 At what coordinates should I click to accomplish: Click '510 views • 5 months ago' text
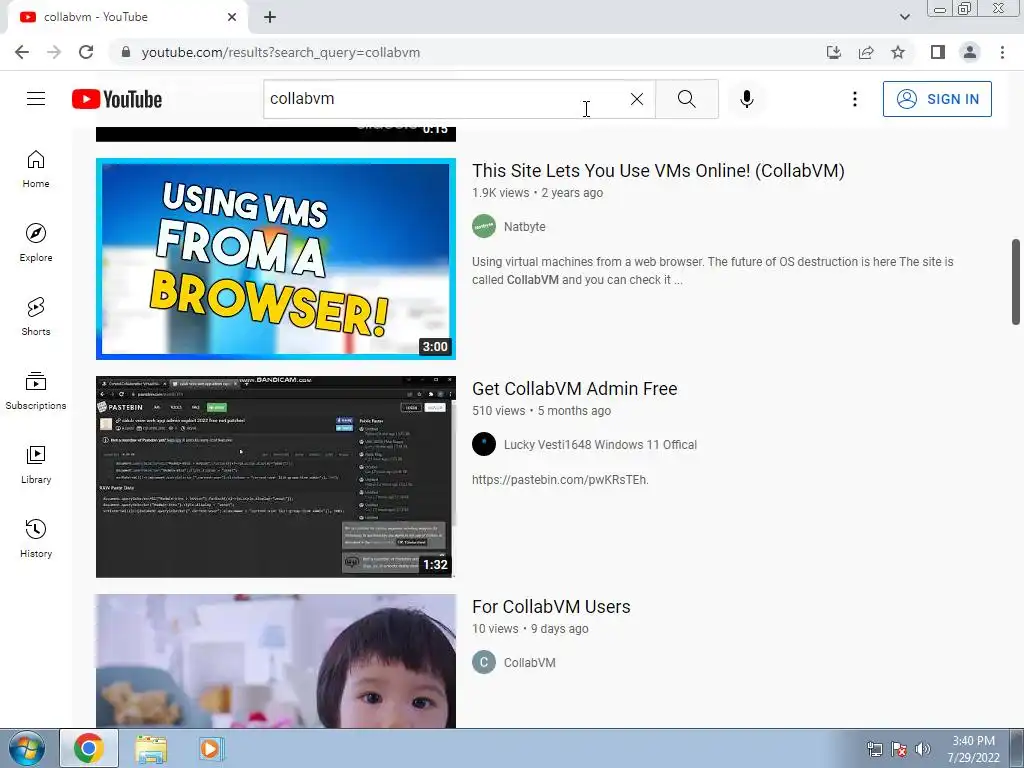541,411
